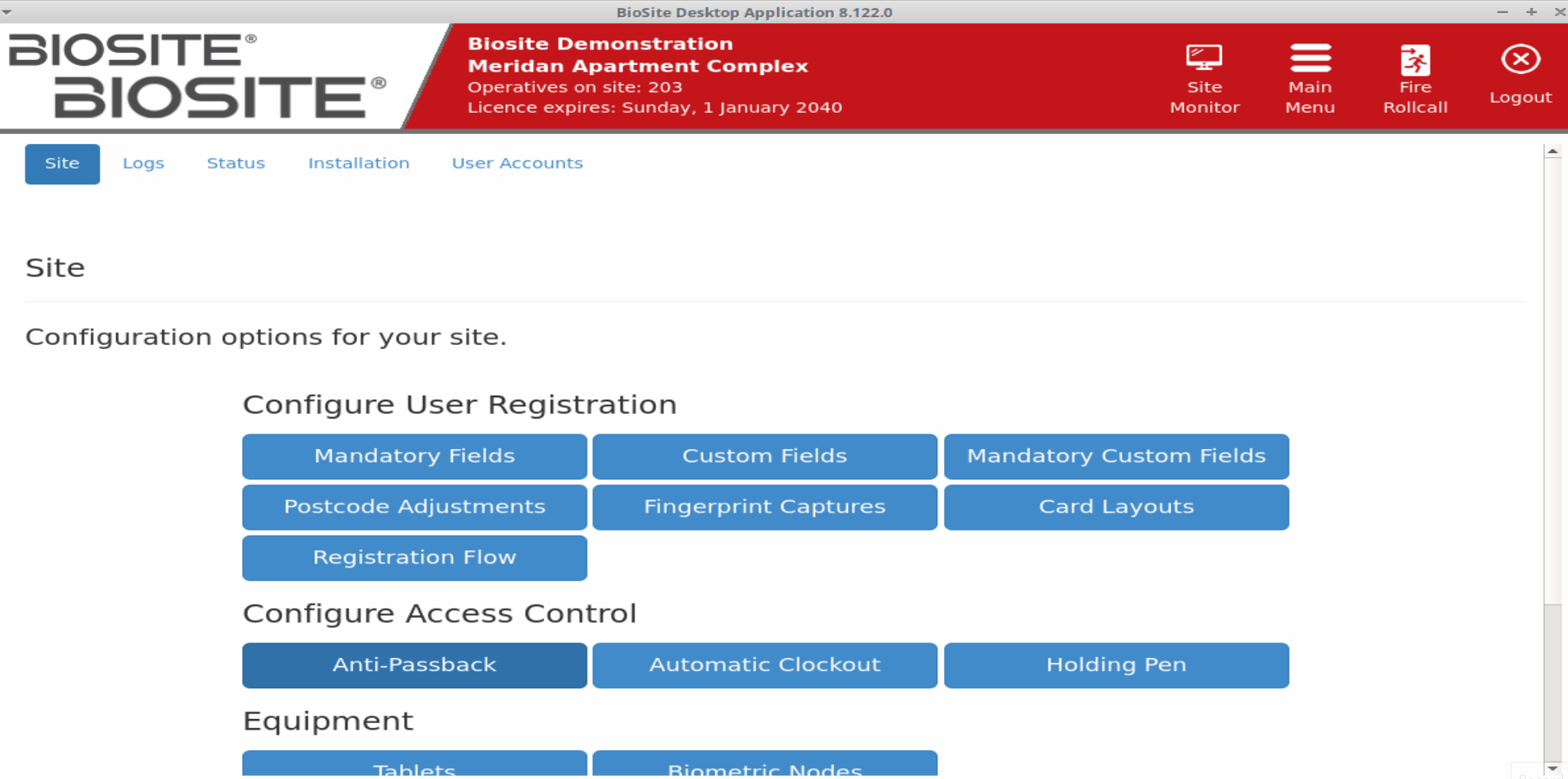Click 'Meridan Apartment Complex' site name
Image resolution: width=1568 pixels, height=779 pixels.
pos(638,66)
